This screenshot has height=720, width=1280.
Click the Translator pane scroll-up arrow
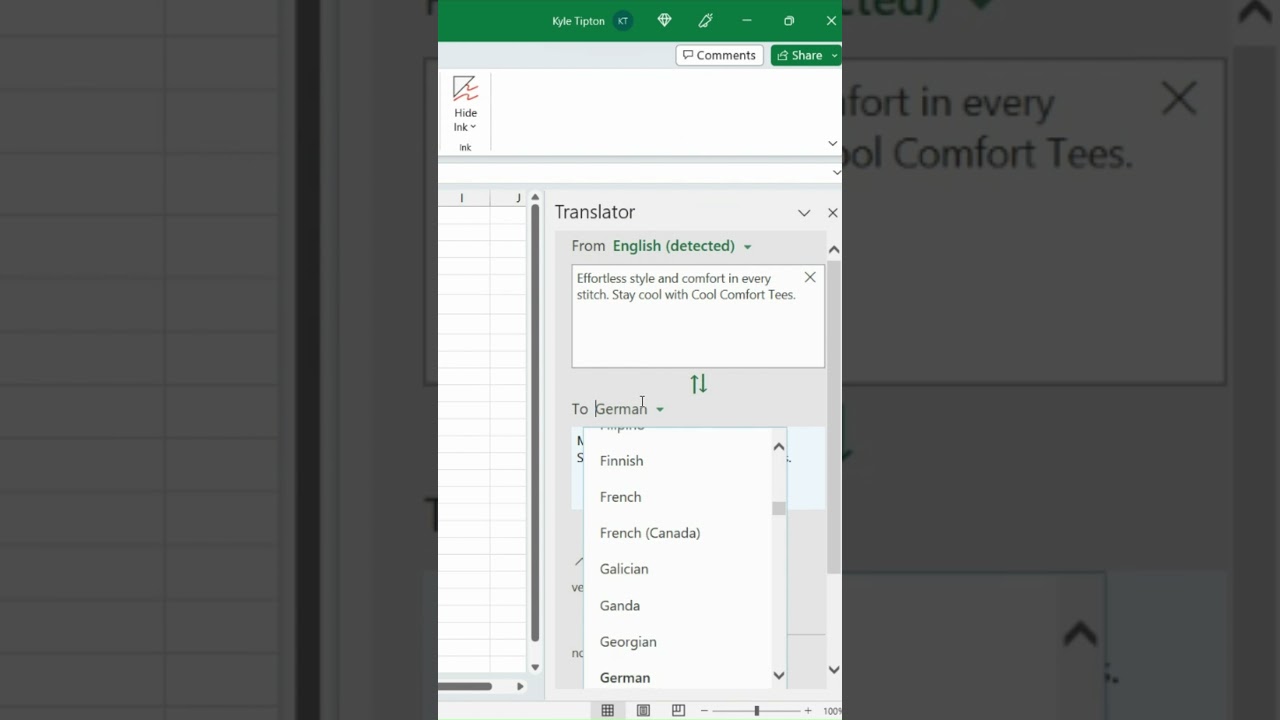click(834, 249)
